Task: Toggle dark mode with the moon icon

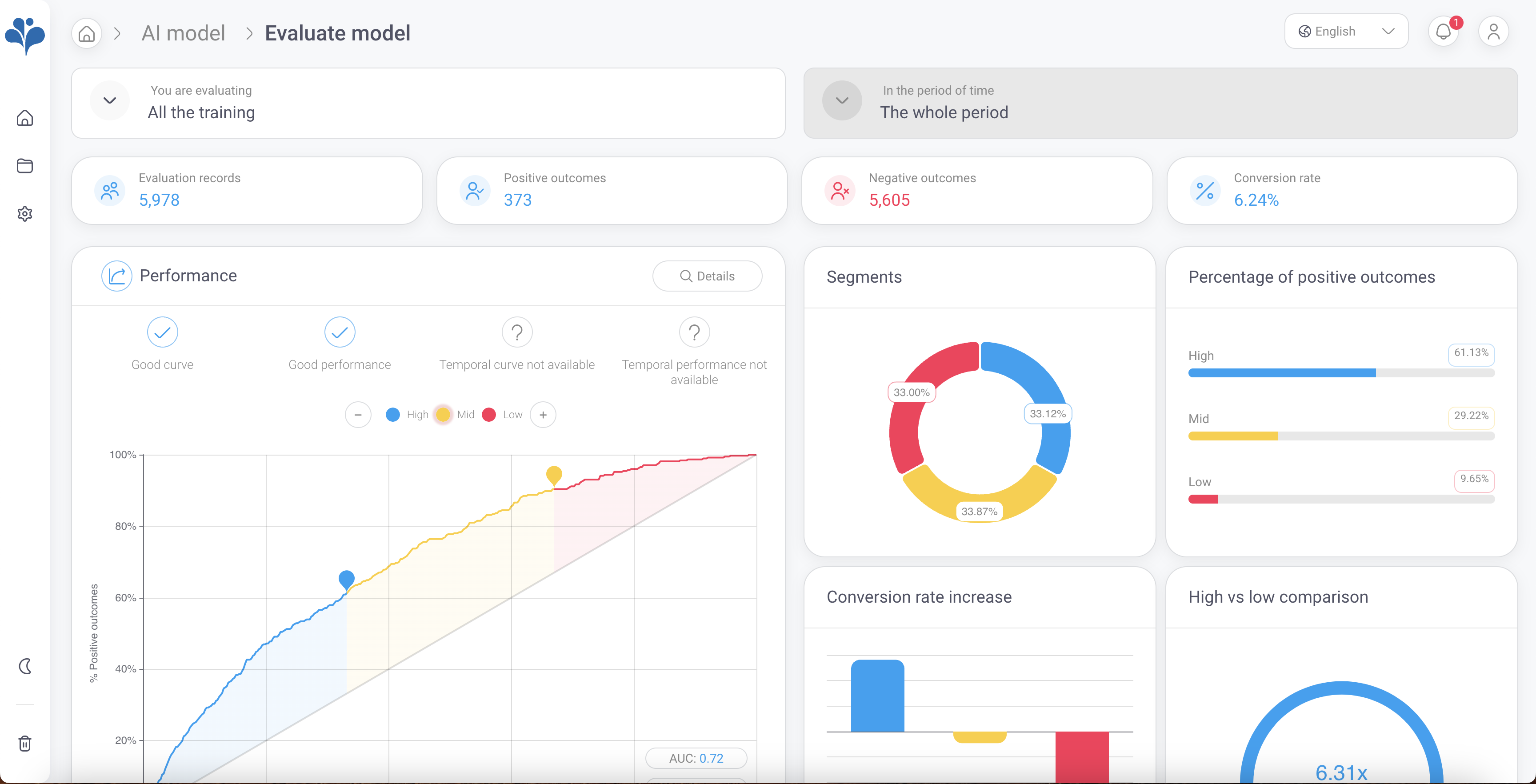Action: tap(25, 667)
